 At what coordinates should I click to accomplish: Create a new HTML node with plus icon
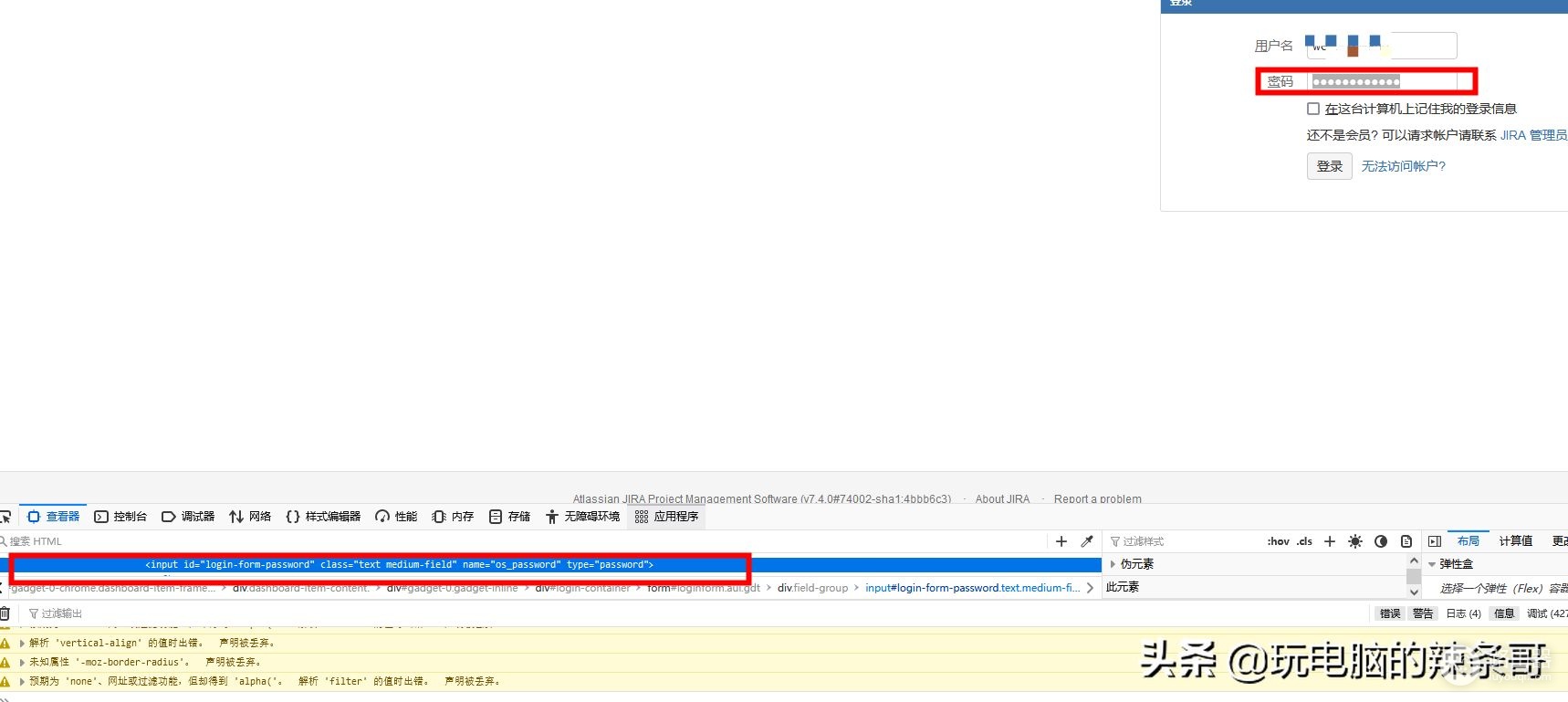1061,541
